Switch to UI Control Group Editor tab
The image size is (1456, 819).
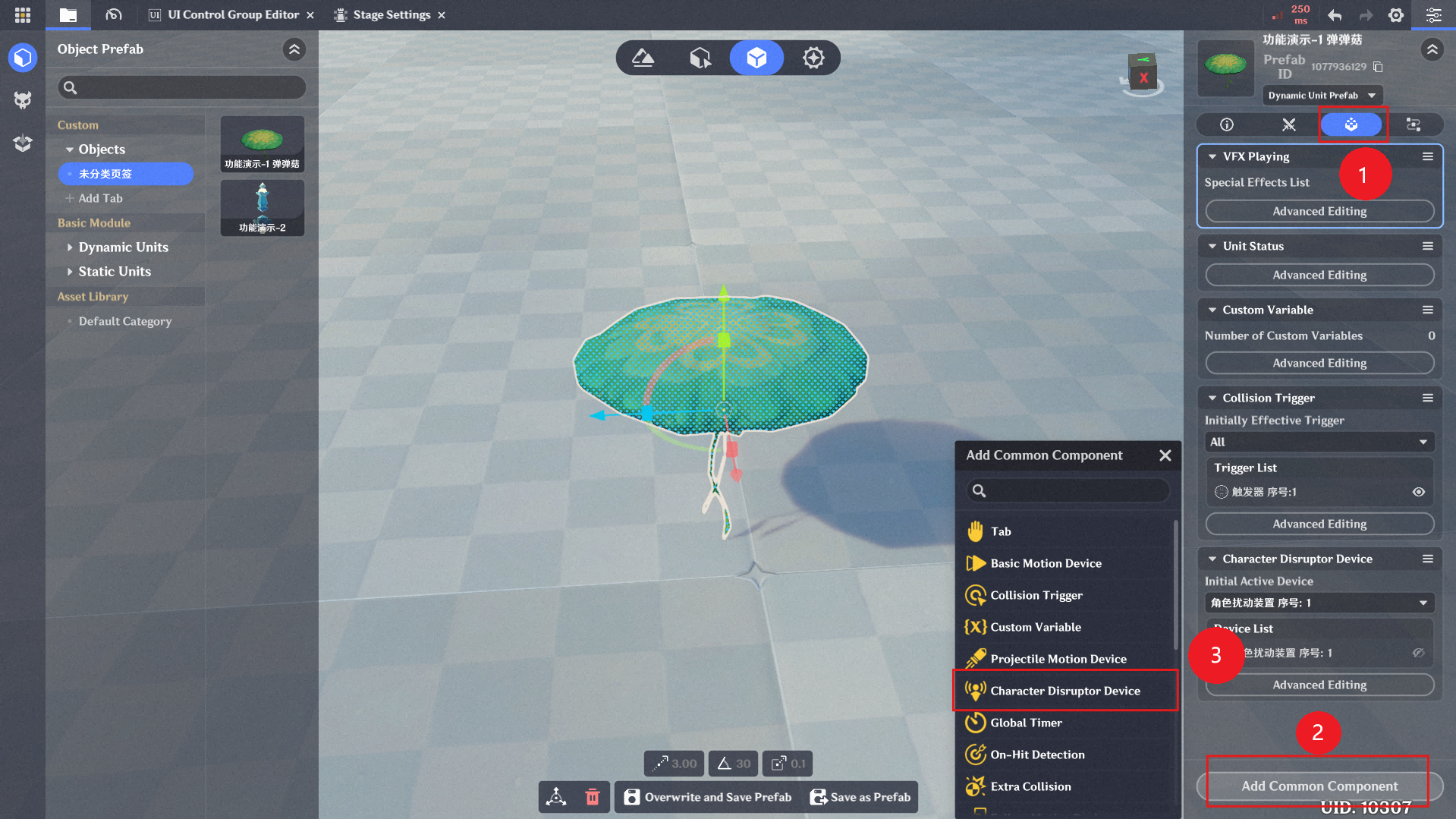point(231,14)
